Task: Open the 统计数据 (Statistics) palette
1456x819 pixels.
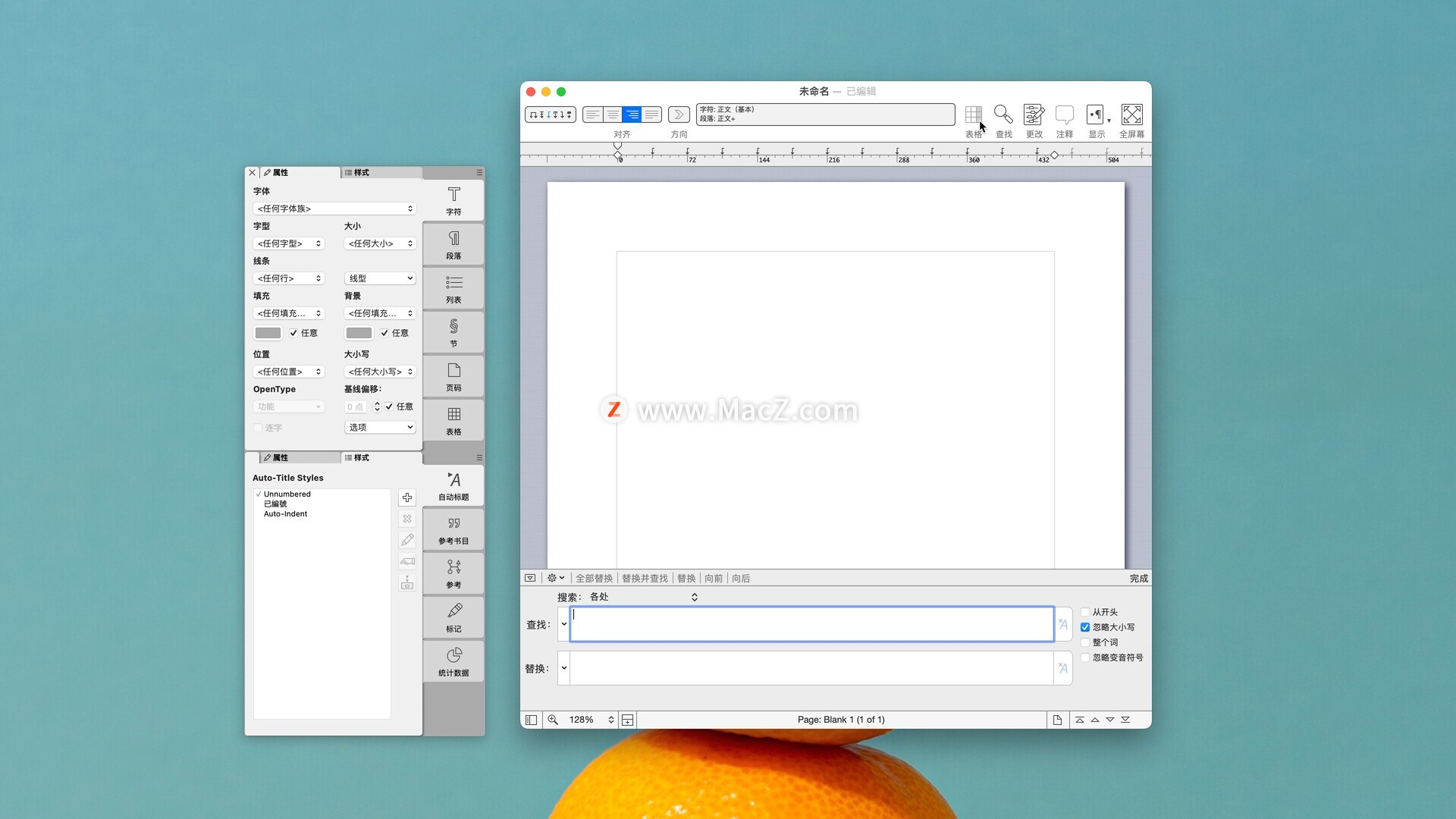Action: (453, 661)
